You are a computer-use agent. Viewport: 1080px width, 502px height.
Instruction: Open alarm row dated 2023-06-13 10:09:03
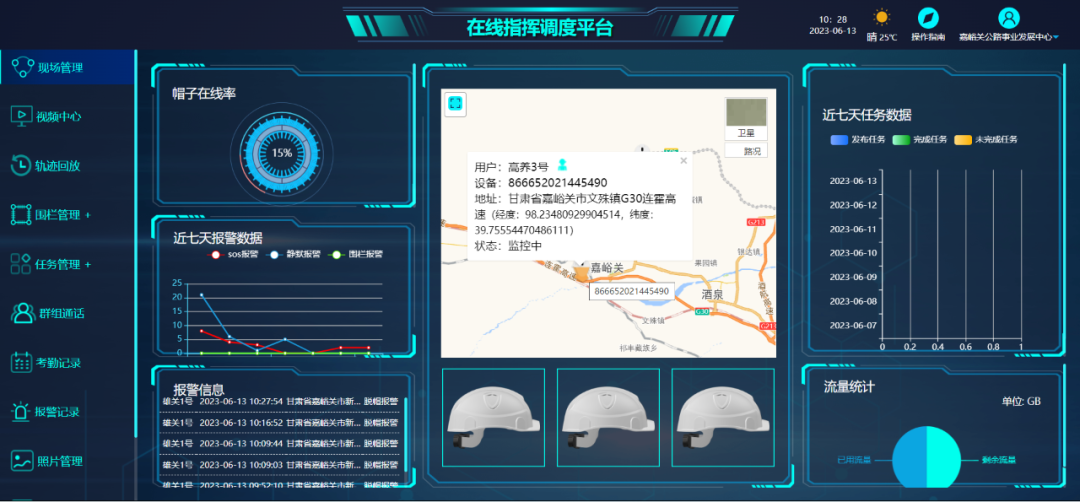(x=280, y=465)
